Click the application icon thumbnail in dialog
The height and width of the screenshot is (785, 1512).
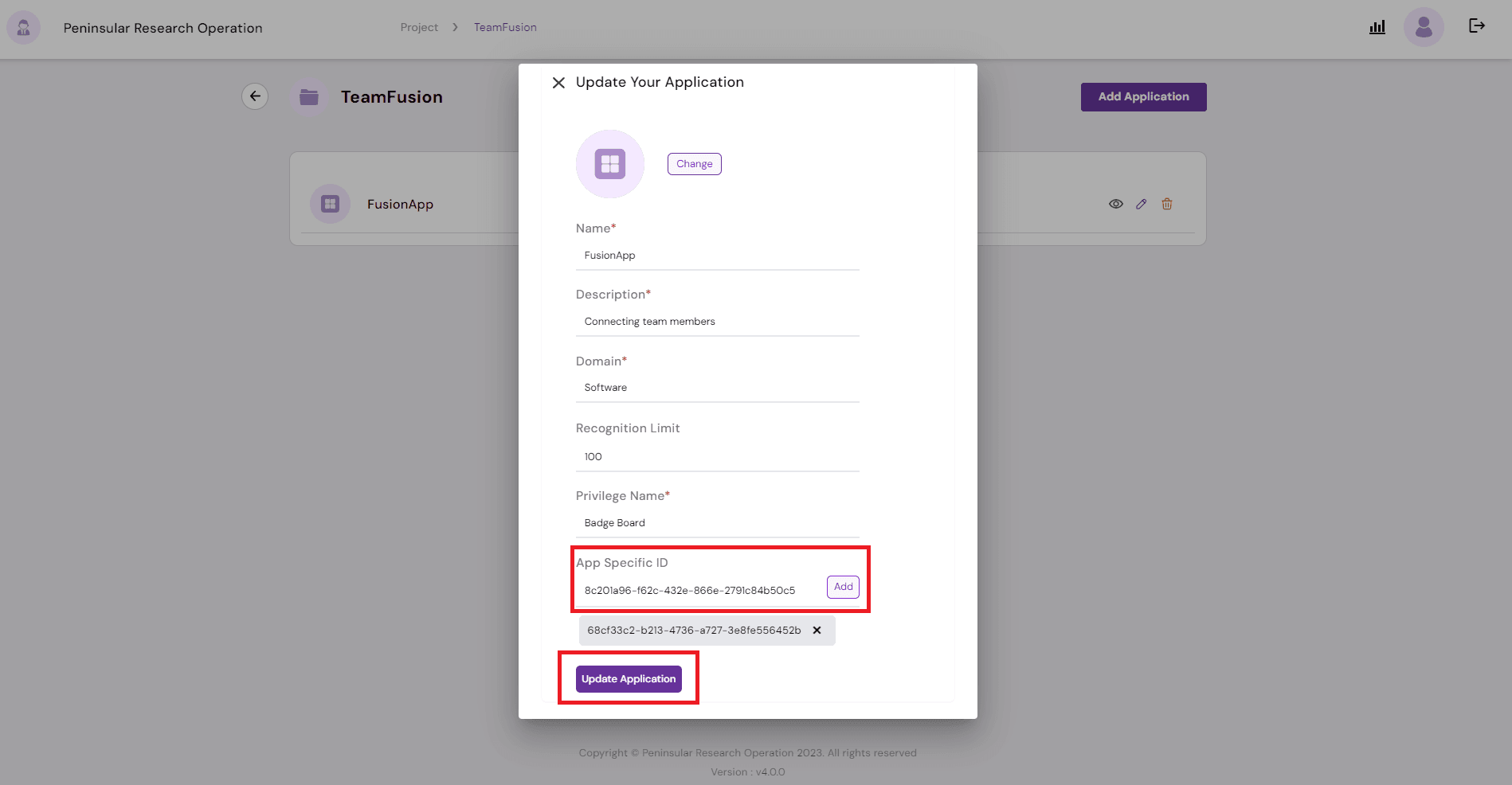coord(610,164)
